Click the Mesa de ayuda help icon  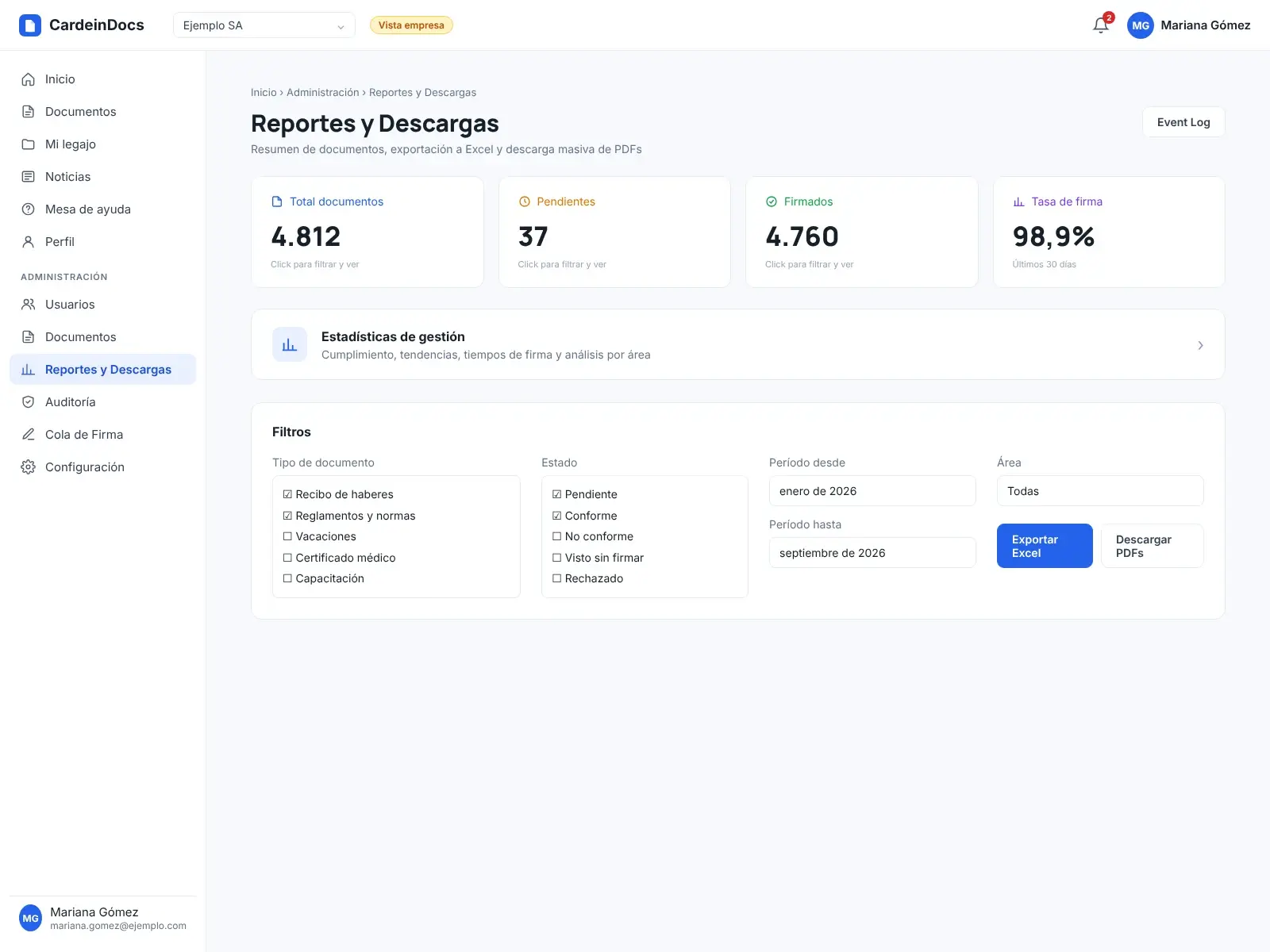[28, 209]
